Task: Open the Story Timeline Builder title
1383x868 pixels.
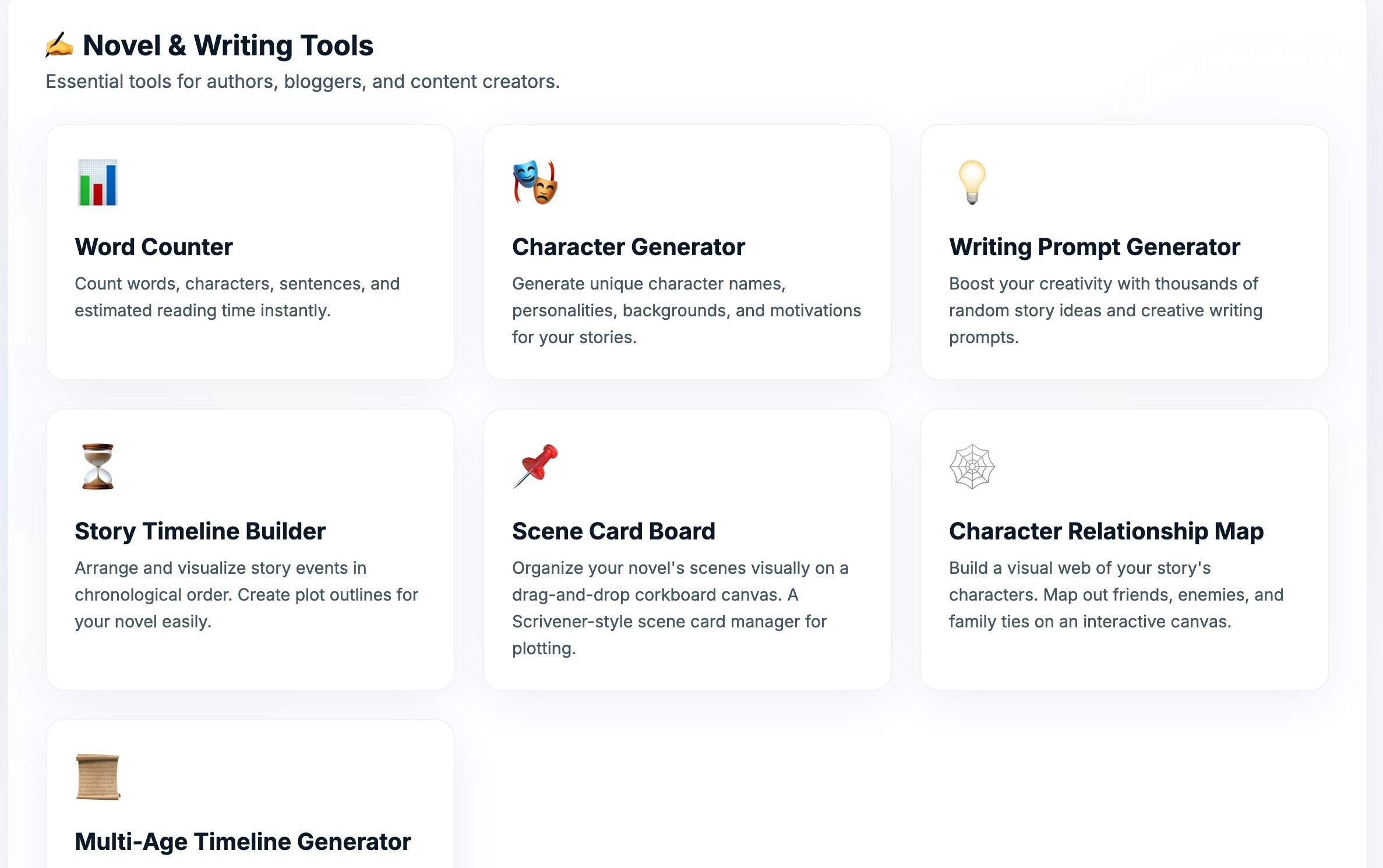Action: coord(200,531)
